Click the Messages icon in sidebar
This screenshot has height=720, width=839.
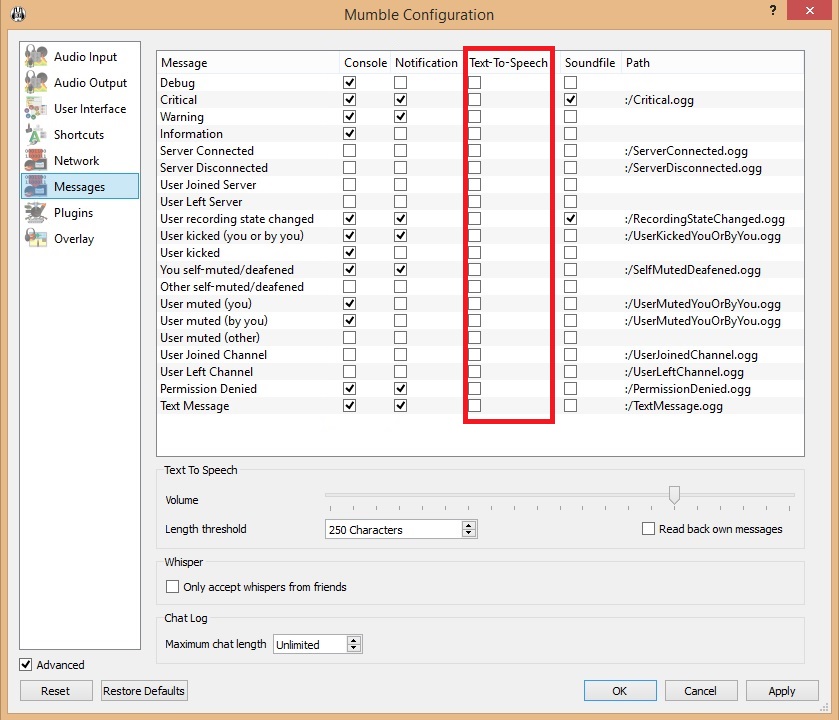point(36,186)
